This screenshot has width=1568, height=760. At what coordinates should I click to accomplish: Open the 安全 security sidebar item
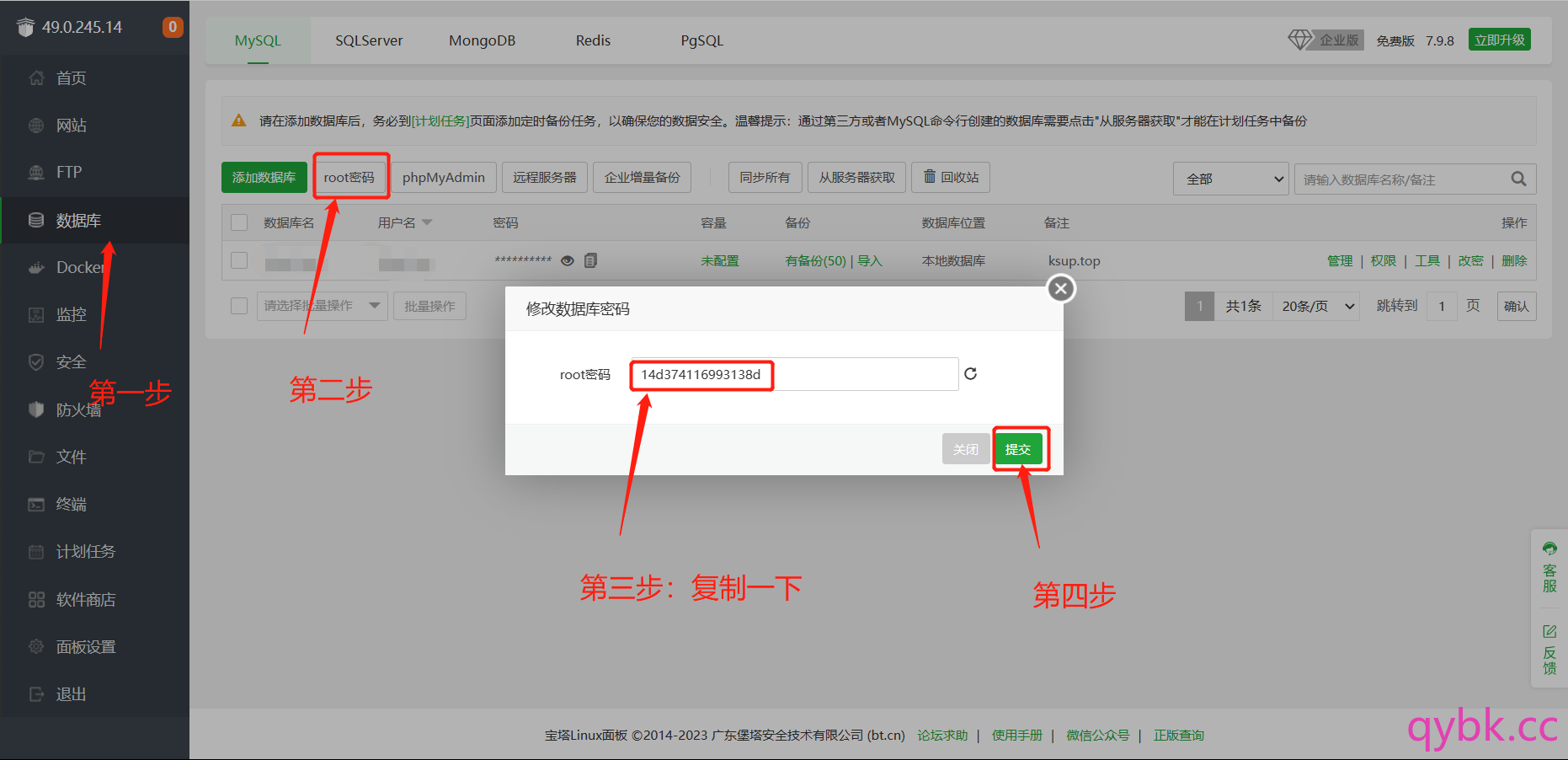tap(94, 362)
